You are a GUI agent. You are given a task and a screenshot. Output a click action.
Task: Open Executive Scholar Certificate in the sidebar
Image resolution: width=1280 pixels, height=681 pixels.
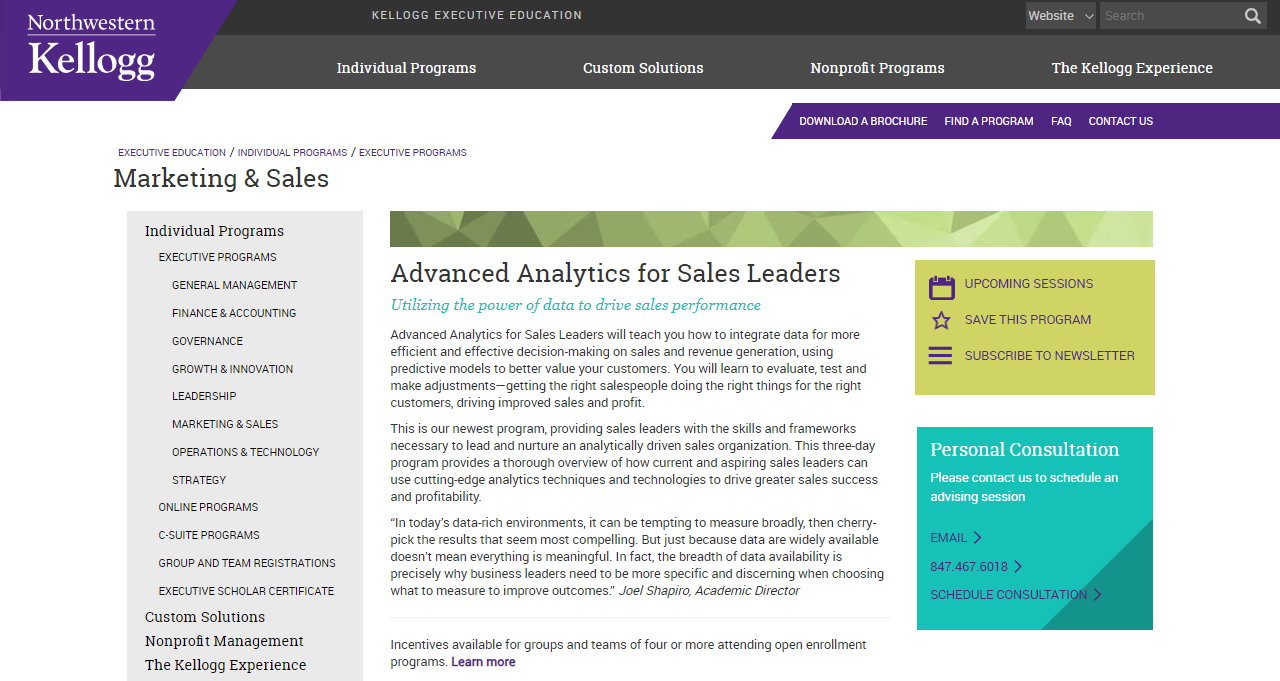tap(246, 591)
